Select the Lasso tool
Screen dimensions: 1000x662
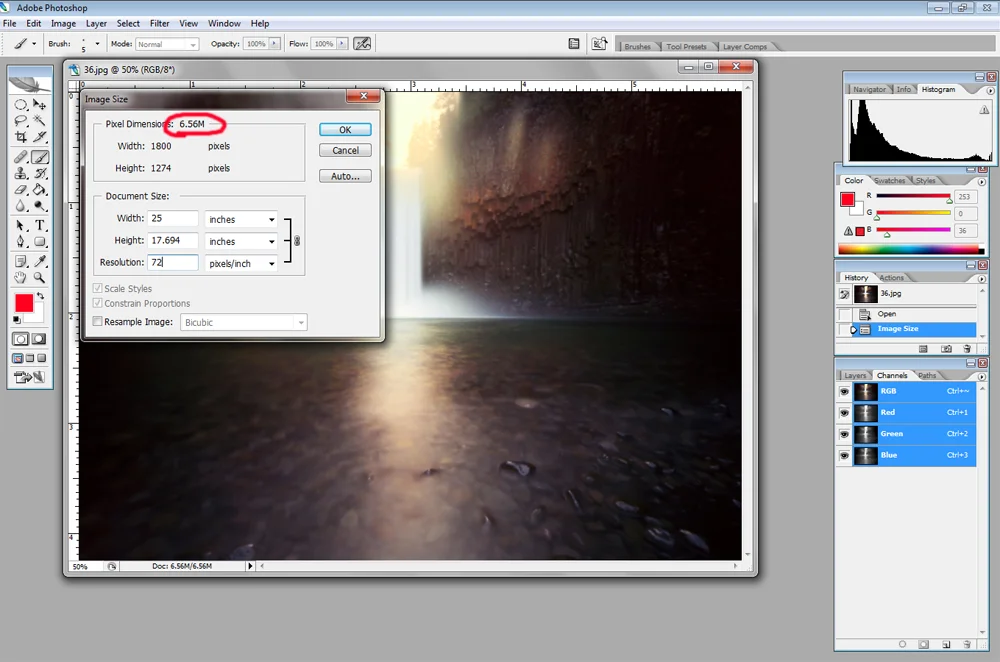[21, 121]
